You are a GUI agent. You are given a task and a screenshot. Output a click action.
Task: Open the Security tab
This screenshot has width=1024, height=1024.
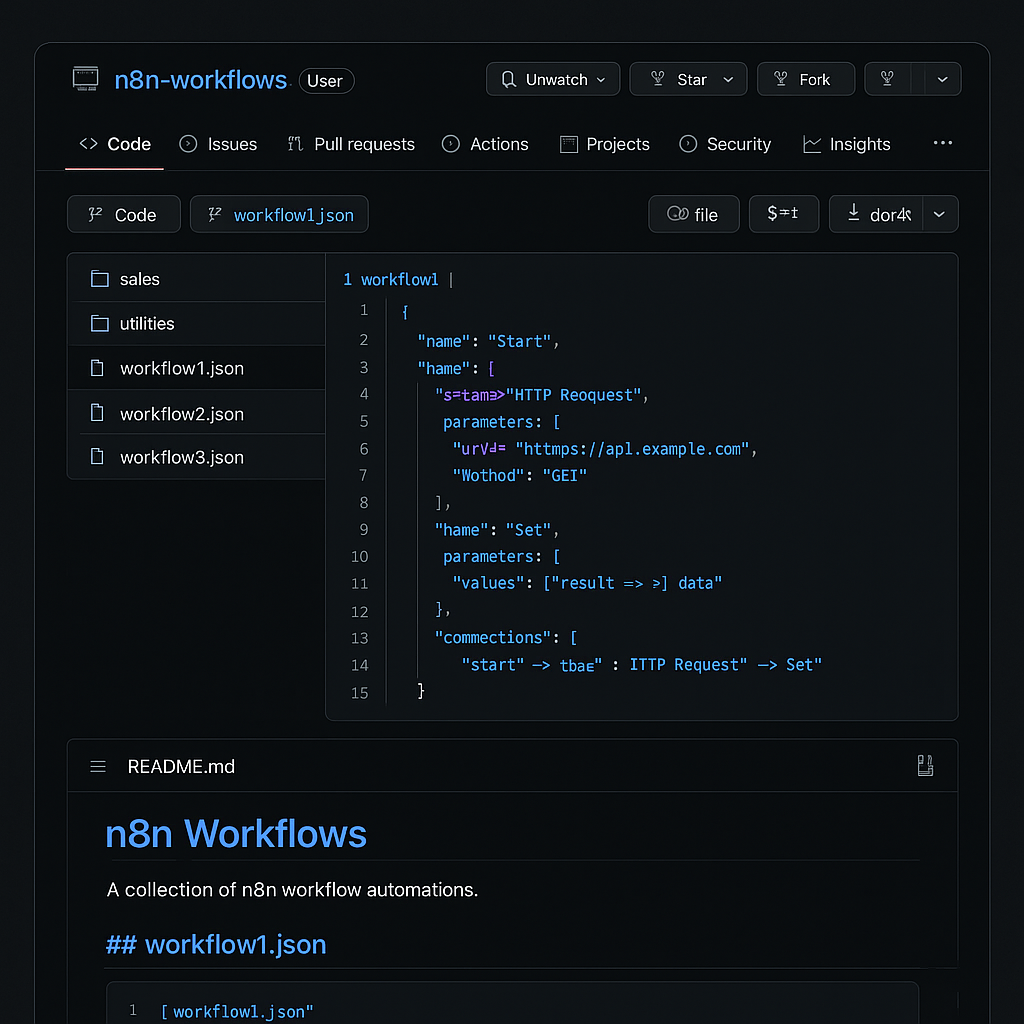click(725, 144)
